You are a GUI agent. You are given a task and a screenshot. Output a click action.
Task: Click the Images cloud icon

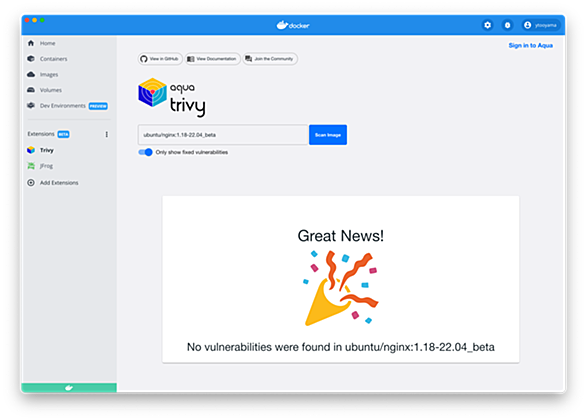coord(31,74)
